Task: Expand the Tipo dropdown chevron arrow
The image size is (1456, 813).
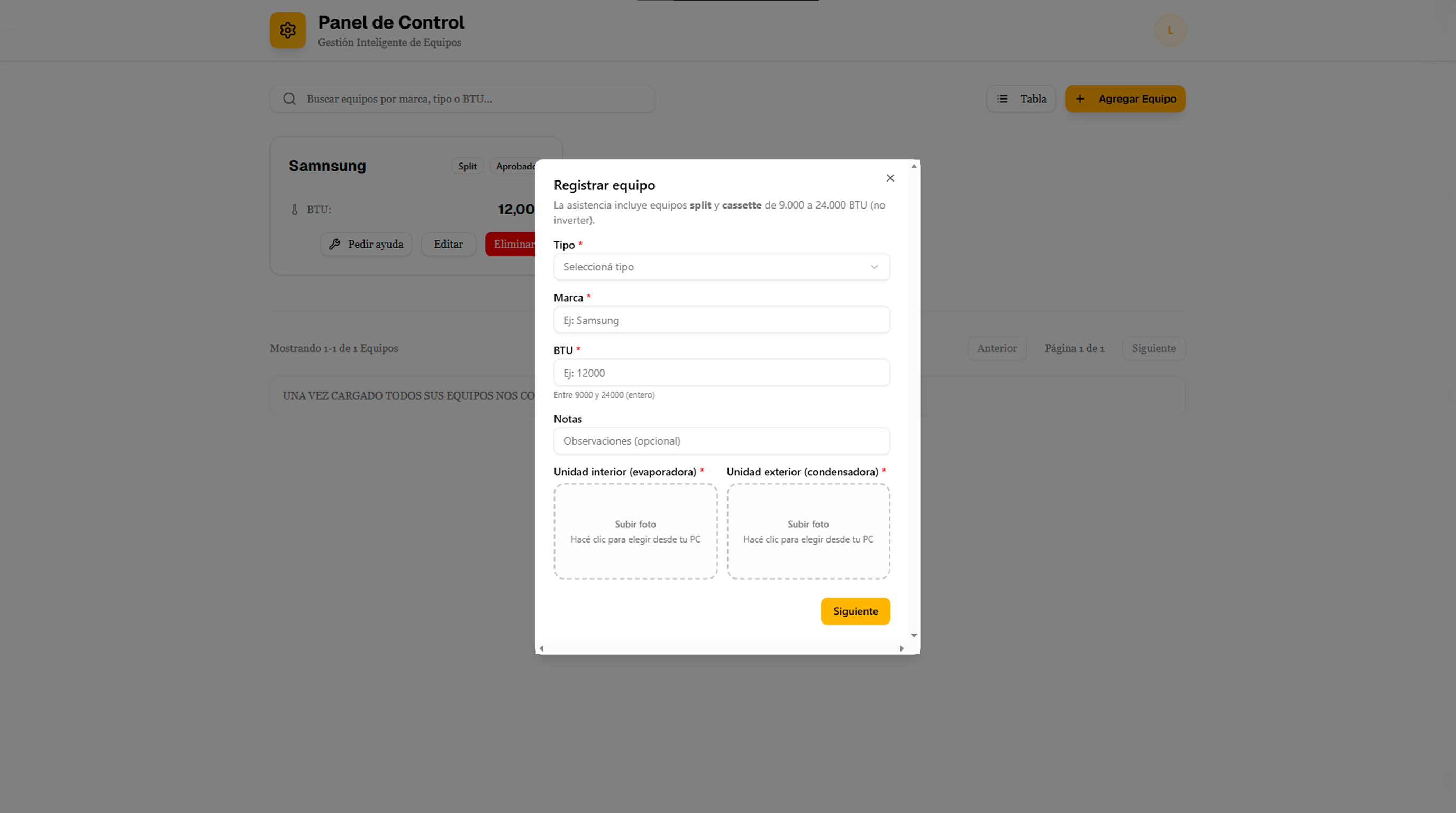Action: pos(875,267)
